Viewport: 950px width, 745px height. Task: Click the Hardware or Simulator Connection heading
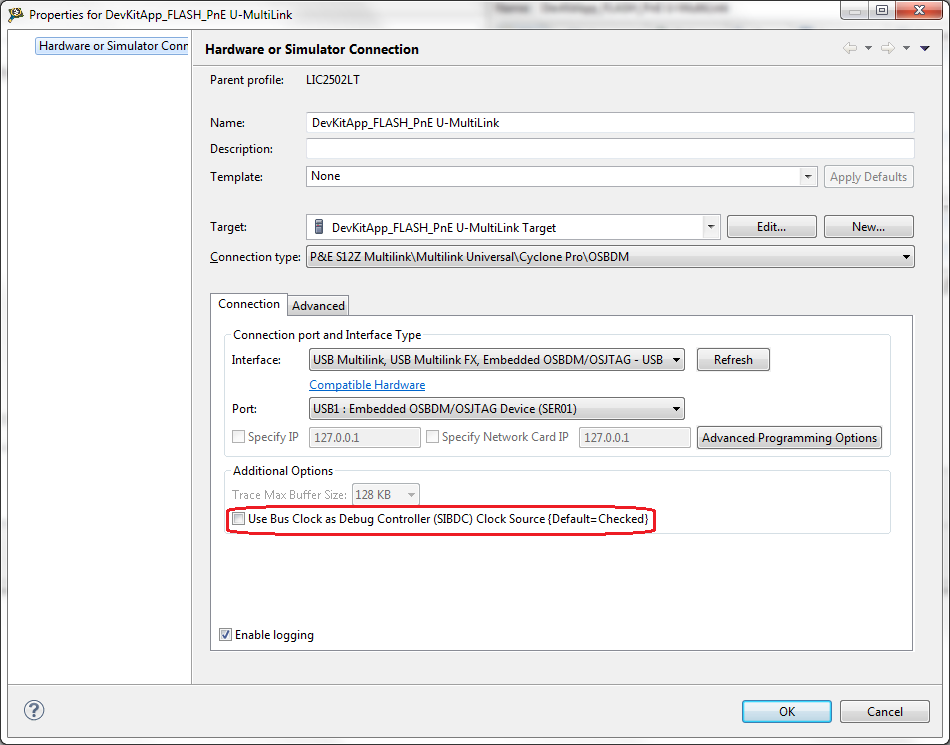pyautogui.click(x=312, y=49)
